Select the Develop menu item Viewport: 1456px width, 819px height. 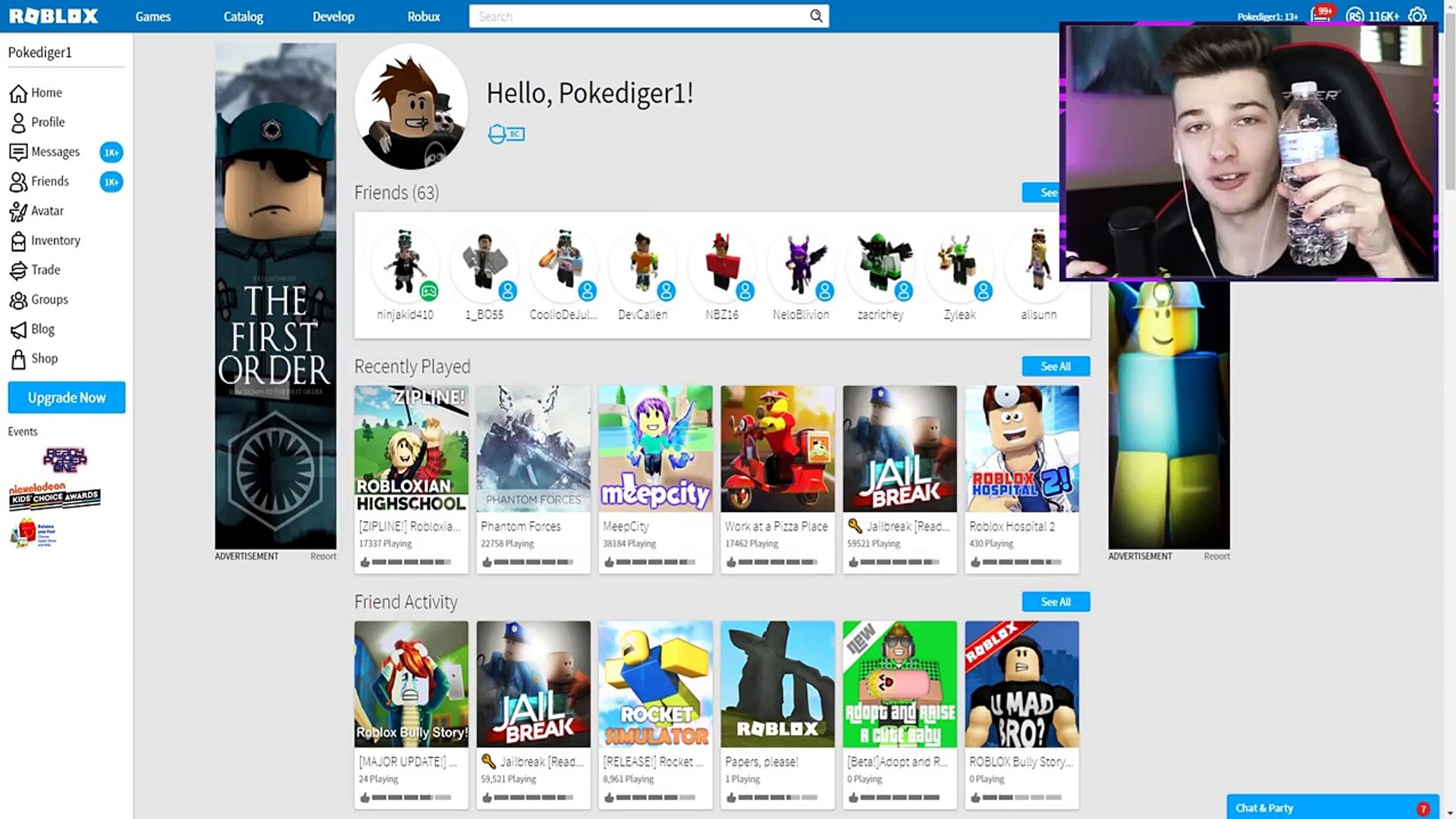click(333, 16)
